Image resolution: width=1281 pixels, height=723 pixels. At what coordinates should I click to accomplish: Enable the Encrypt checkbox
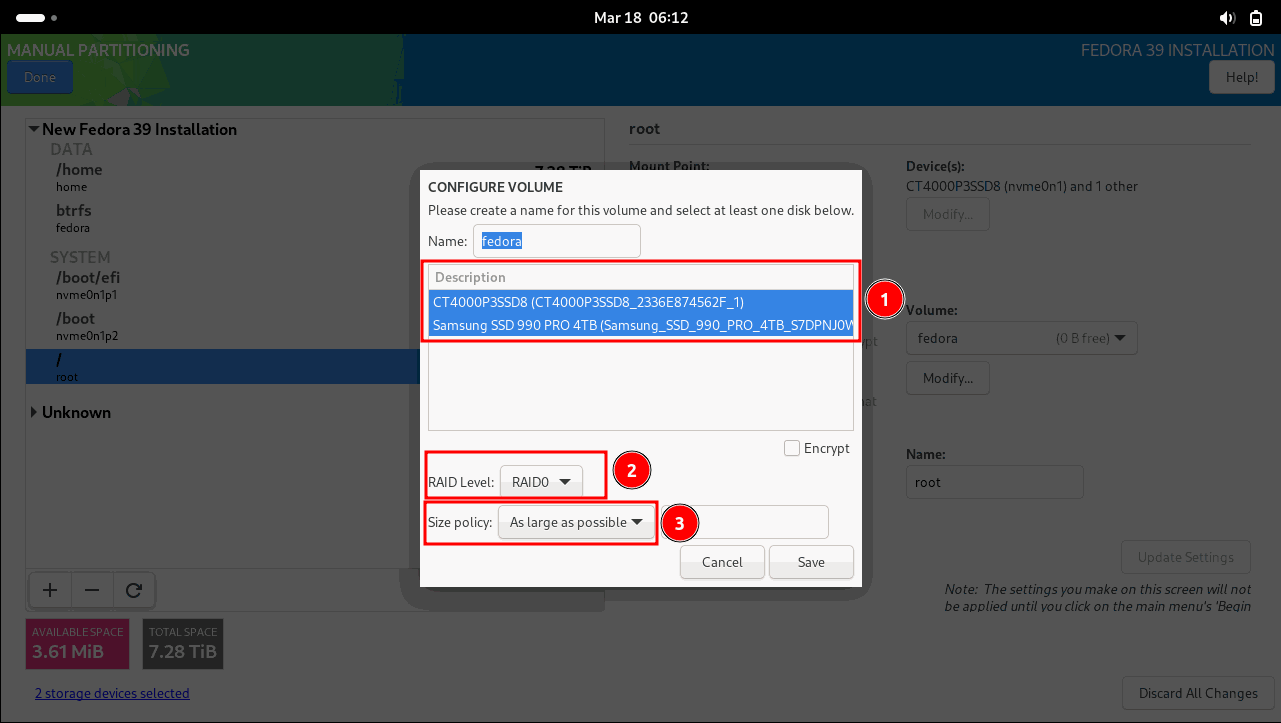[x=792, y=449]
